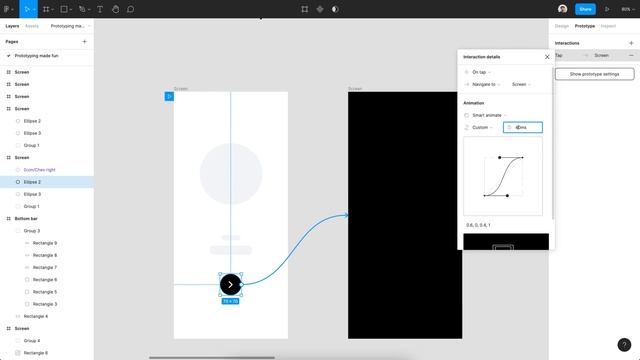This screenshot has height=360, width=640.
Task: Select the Icon/Chev right layer
Action: pos(40,170)
